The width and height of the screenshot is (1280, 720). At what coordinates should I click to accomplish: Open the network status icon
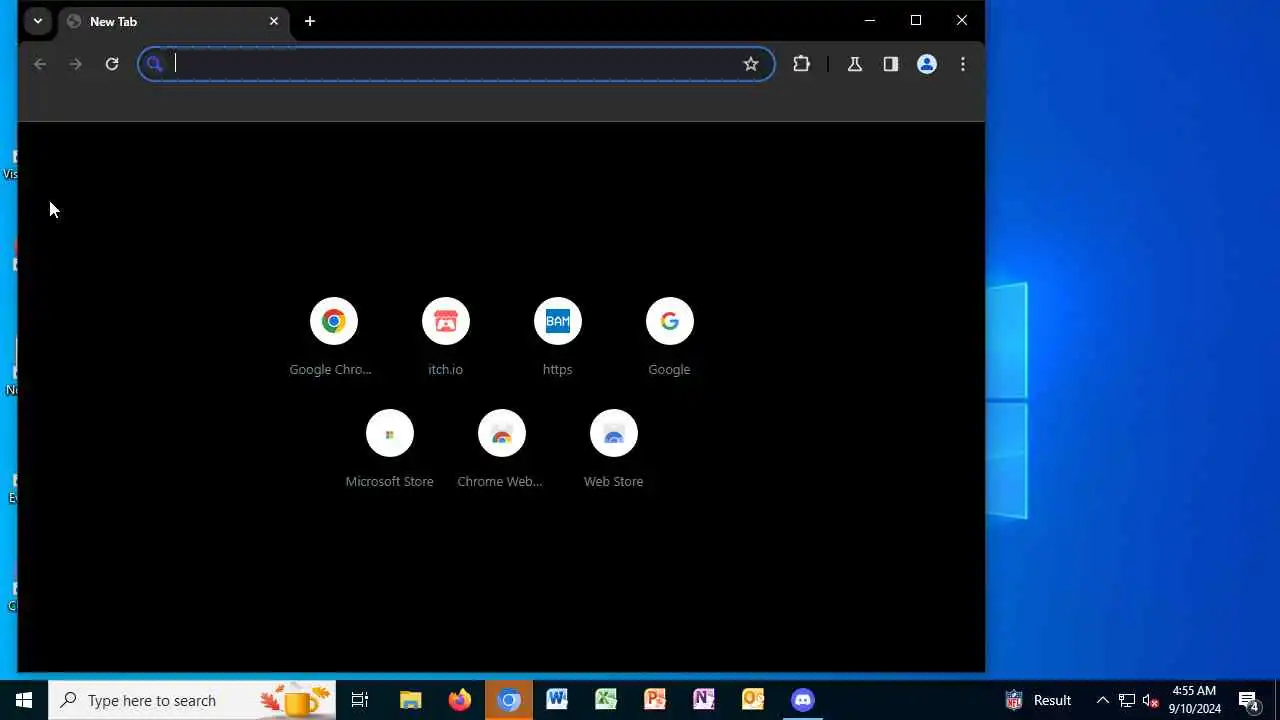(1127, 700)
